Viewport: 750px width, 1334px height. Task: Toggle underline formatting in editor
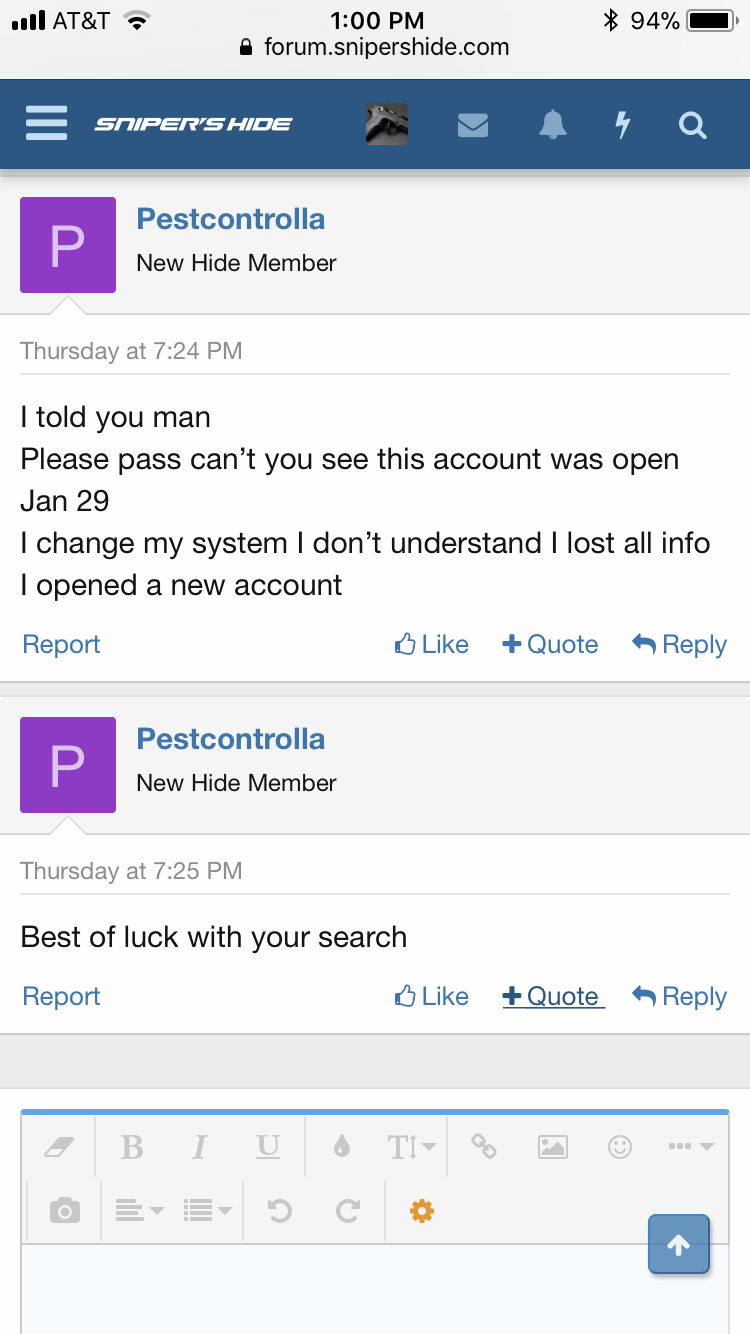tap(268, 1147)
